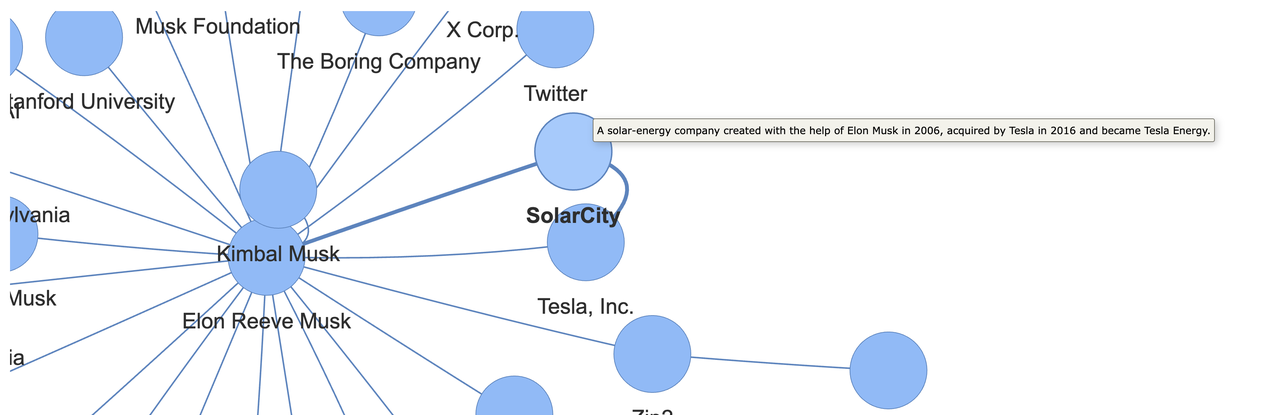Select the curved edge joining SolarCity and Tesla

624,188
